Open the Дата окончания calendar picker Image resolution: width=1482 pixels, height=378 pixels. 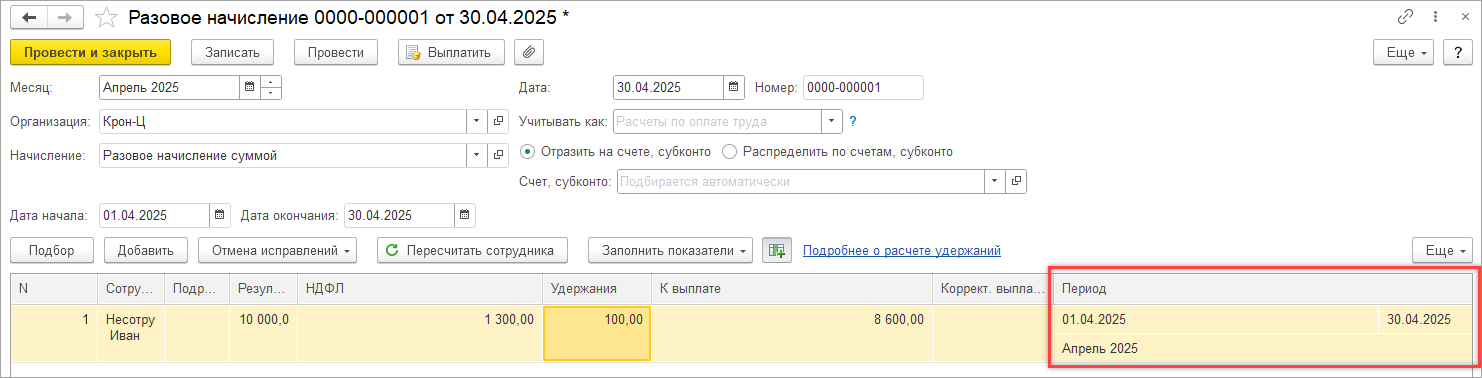coord(465,215)
